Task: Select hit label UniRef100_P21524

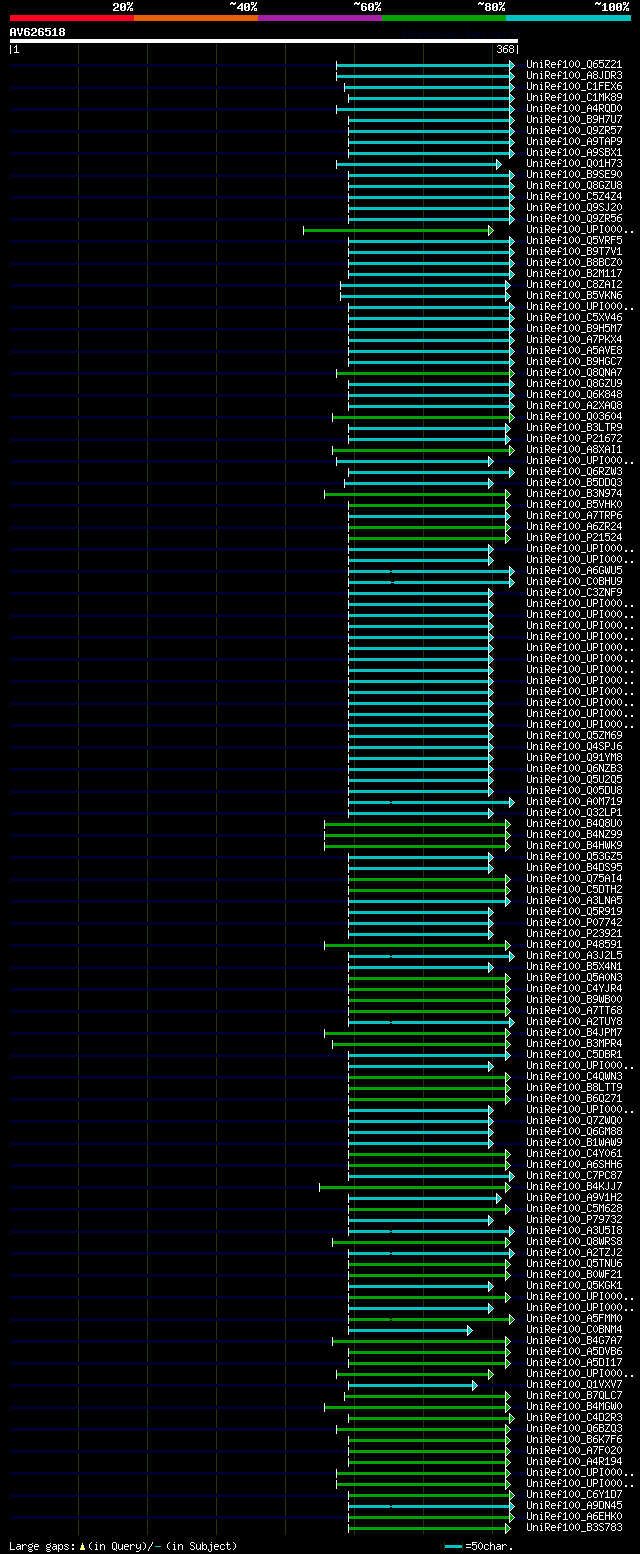Action: [x=574, y=537]
